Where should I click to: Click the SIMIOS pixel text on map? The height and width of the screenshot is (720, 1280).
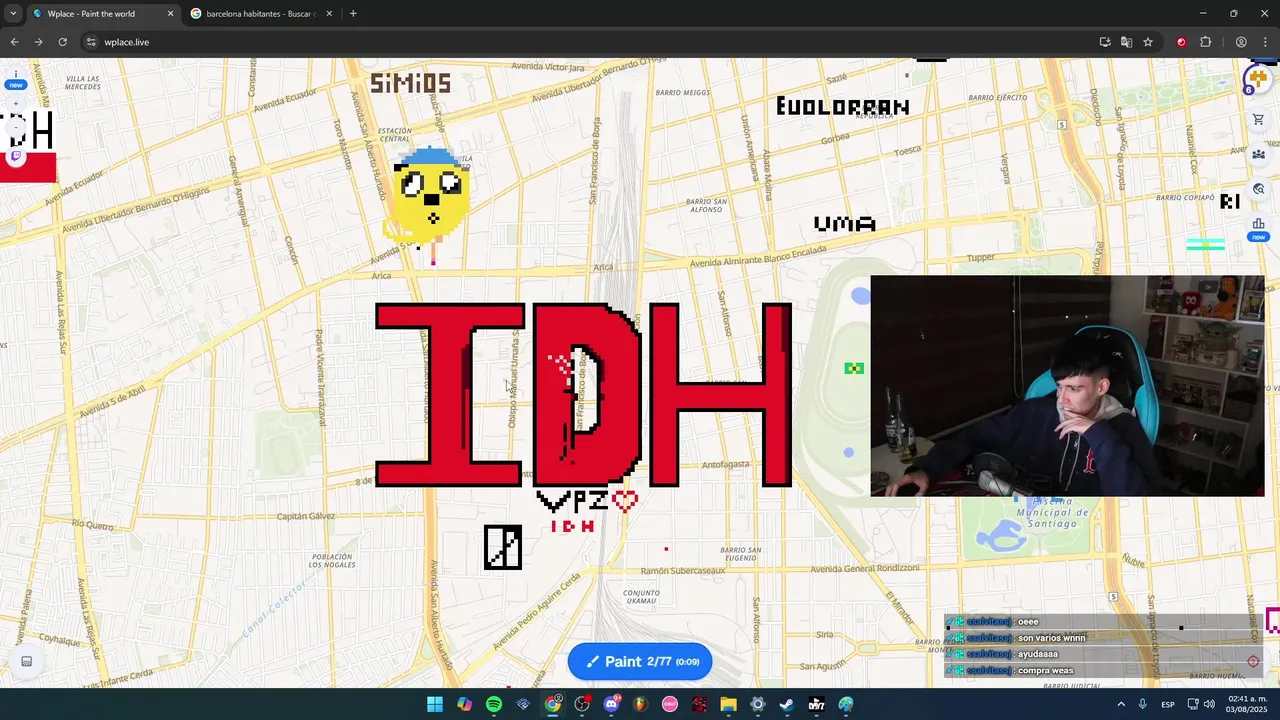tap(410, 84)
